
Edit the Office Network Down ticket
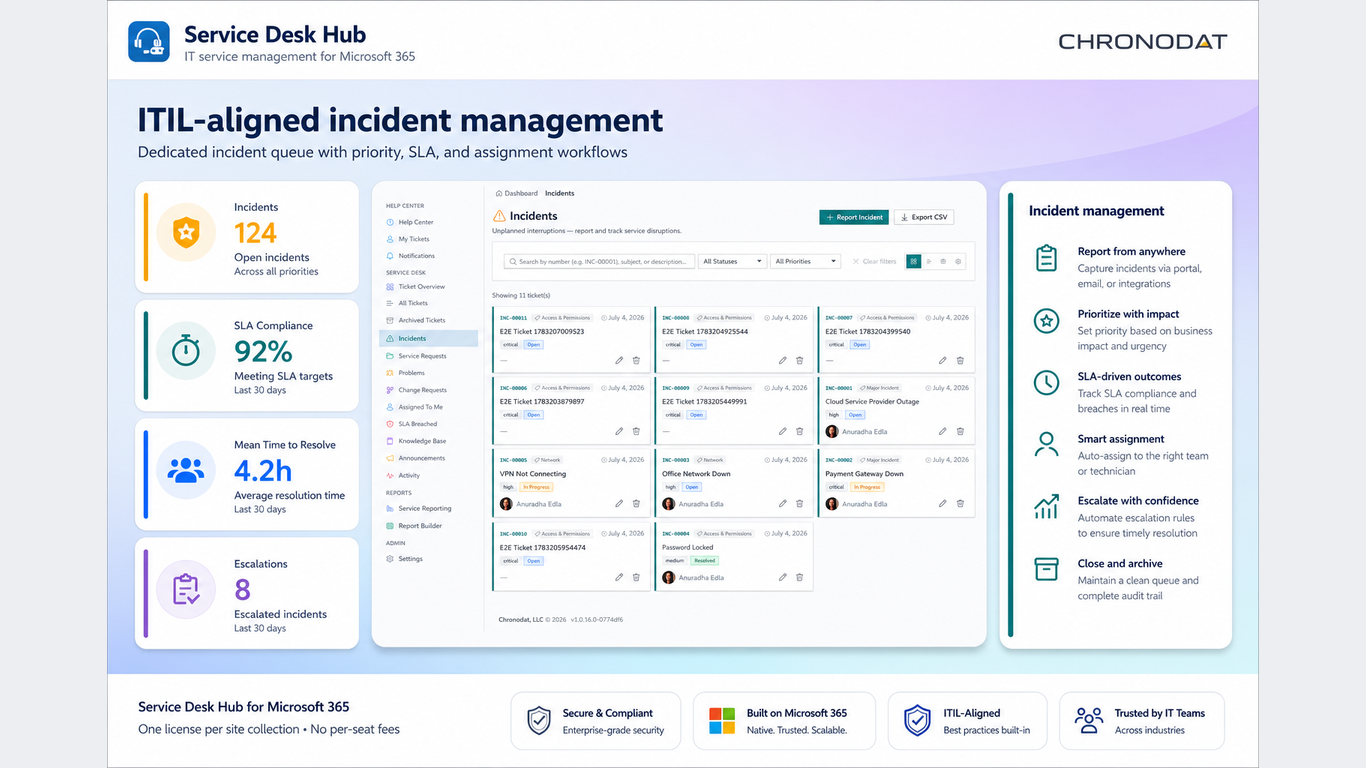click(782, 504)
